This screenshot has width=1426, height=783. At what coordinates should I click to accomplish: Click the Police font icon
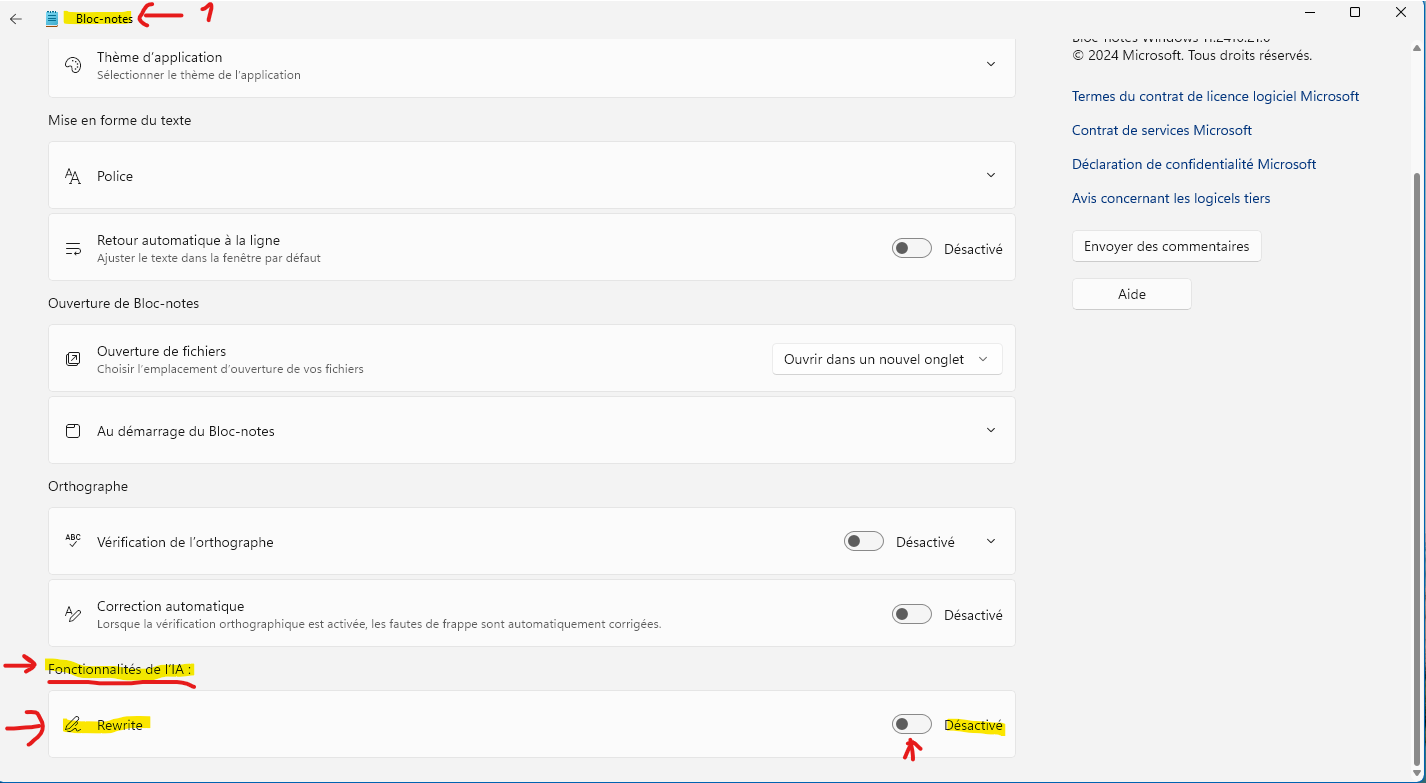(73, 176)
